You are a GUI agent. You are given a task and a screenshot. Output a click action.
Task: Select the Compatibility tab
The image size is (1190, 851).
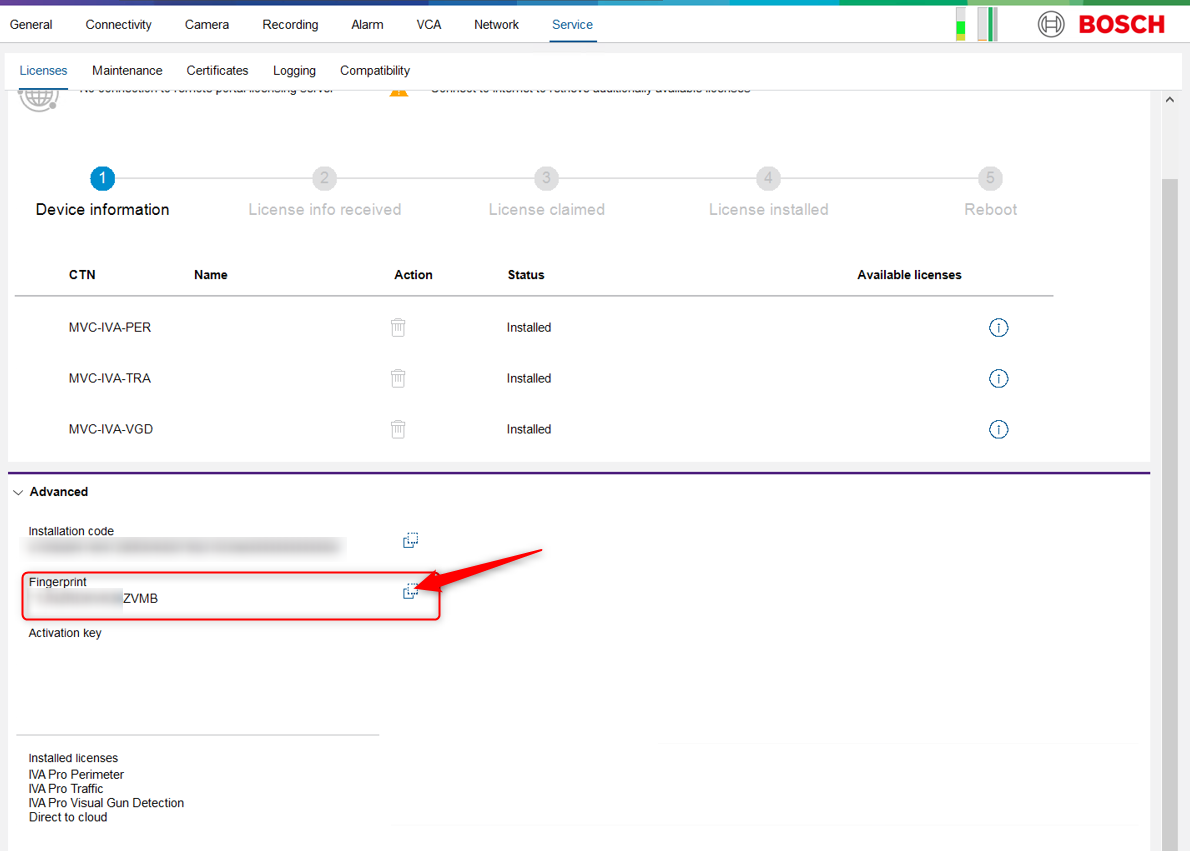pos(375,70)
